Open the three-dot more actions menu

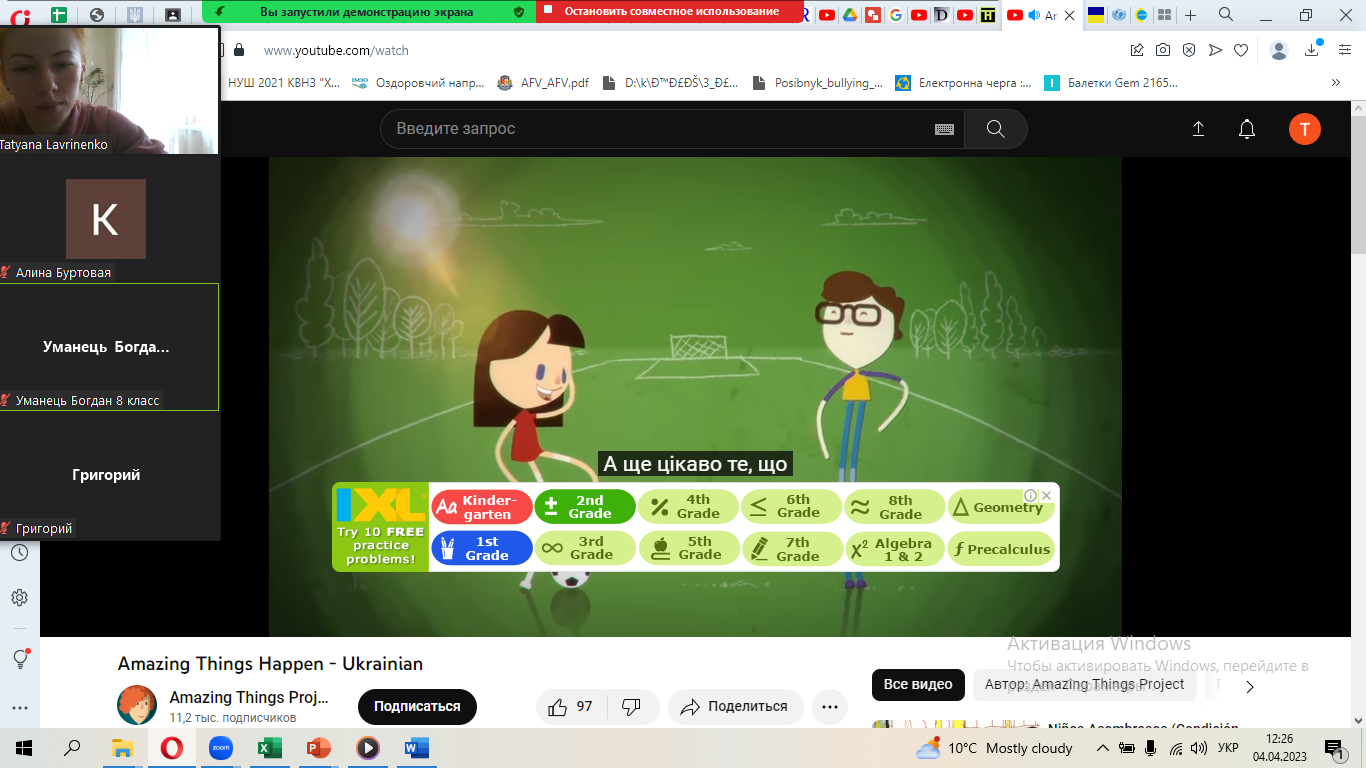tap(829, 706)
